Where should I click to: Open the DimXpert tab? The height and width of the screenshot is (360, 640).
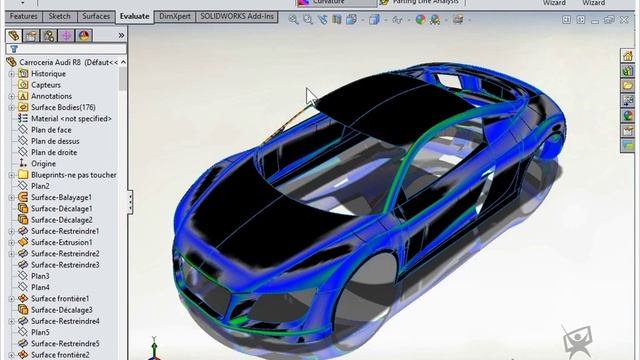(175, 16)
